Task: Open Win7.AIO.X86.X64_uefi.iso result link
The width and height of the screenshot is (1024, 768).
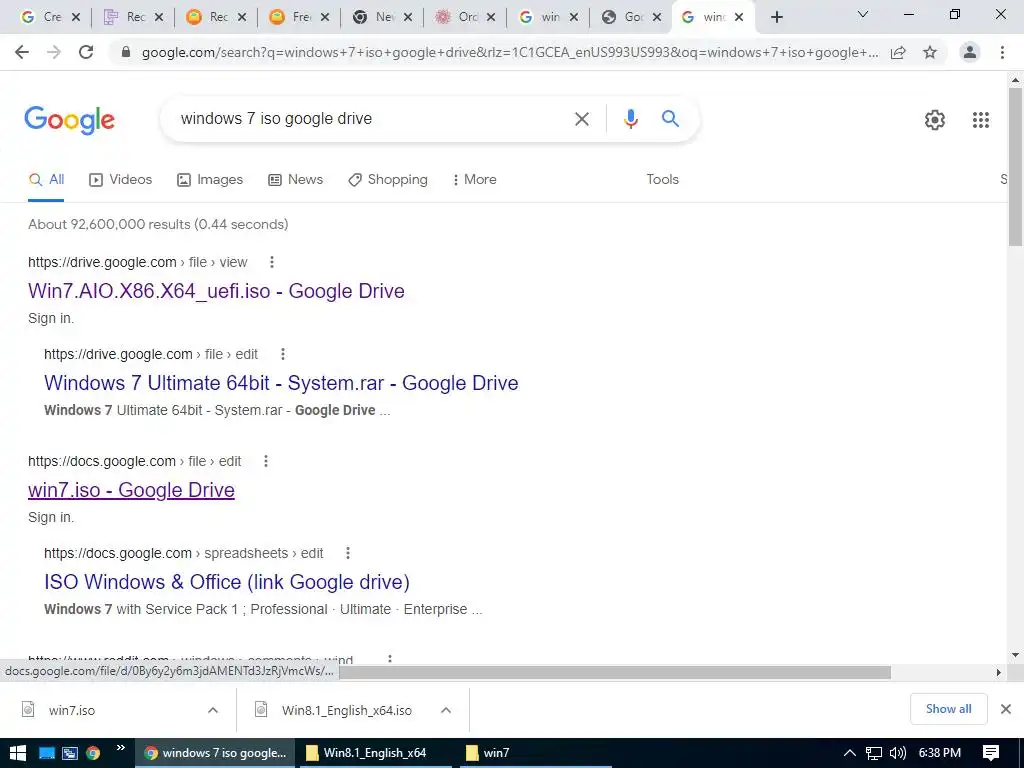Action: point(216,291)
